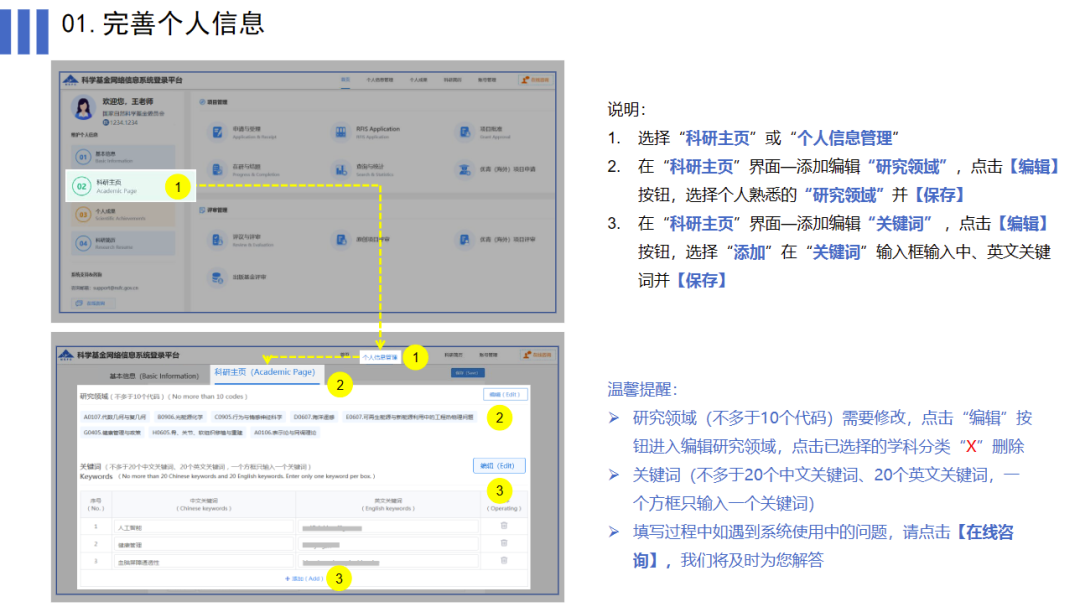Screen dimensions: 1080x607
Task: Open 个人成果 menu in upper screenshot
Action: coord(419,80)
